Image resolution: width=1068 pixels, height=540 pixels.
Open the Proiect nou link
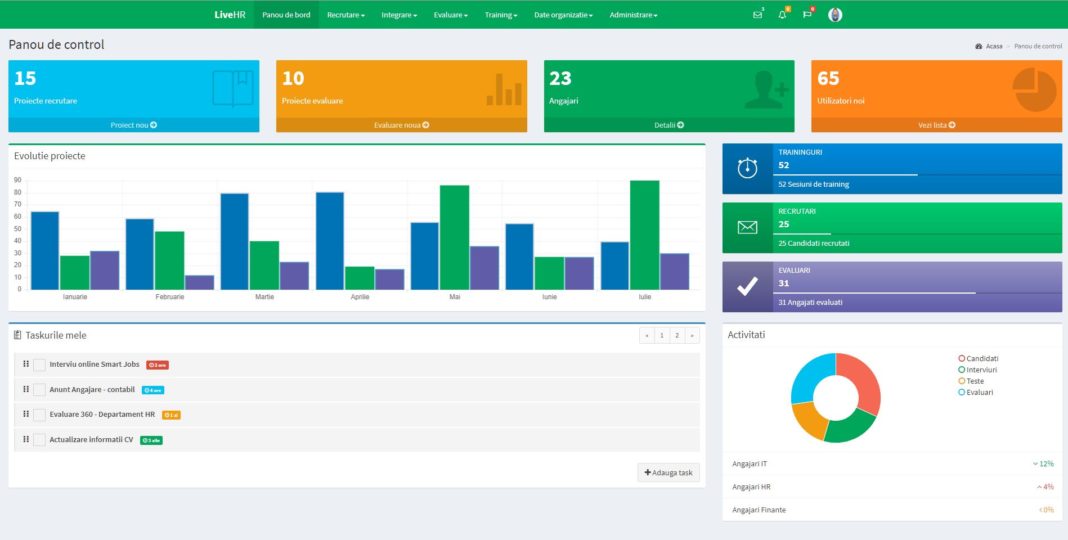pyautogui.click(x=133, y=125)
